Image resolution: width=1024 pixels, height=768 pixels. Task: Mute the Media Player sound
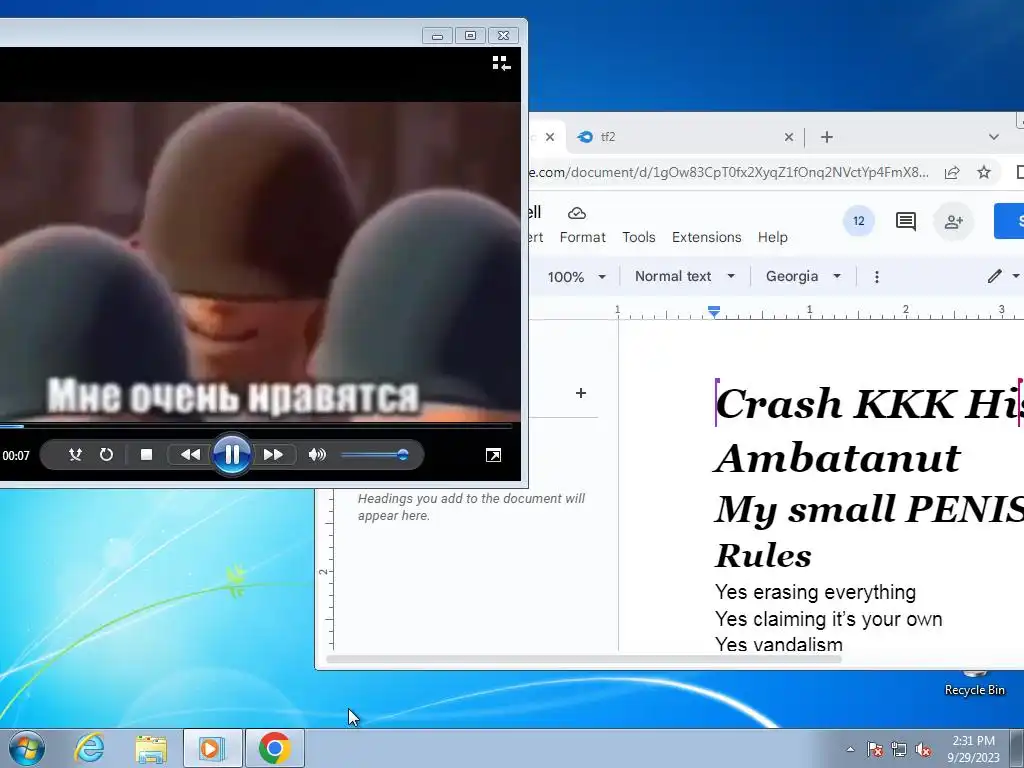coord(317,455)
